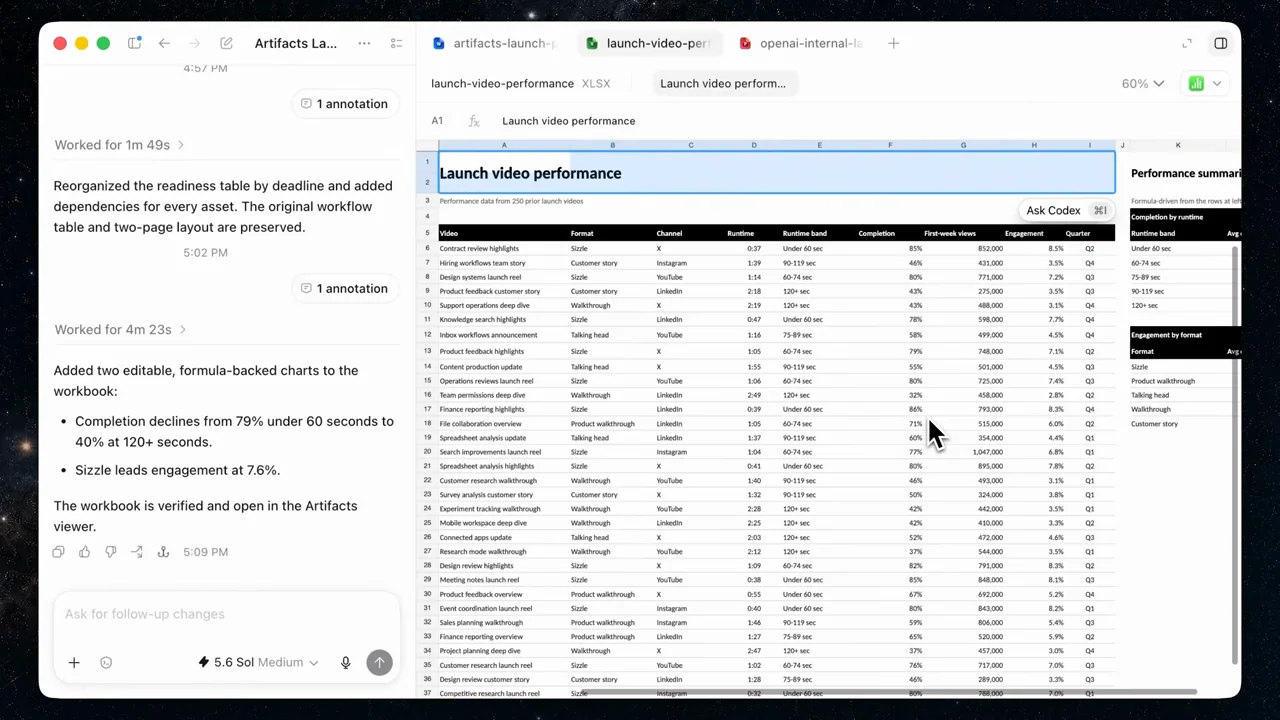Select column header A

[504, 145]
